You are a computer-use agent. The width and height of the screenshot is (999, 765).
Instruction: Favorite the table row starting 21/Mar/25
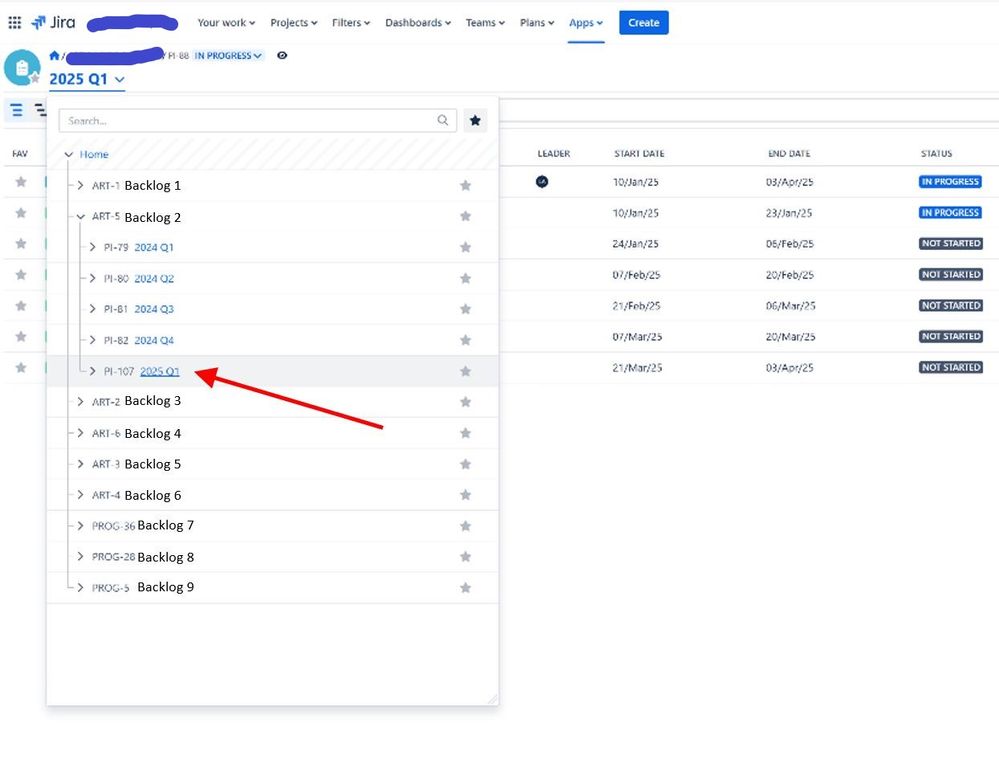[21, 368]
